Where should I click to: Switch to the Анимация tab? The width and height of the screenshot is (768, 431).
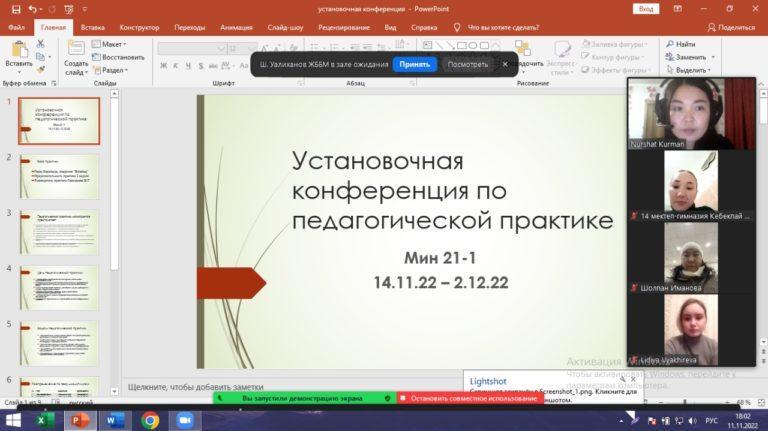(236, 27)
